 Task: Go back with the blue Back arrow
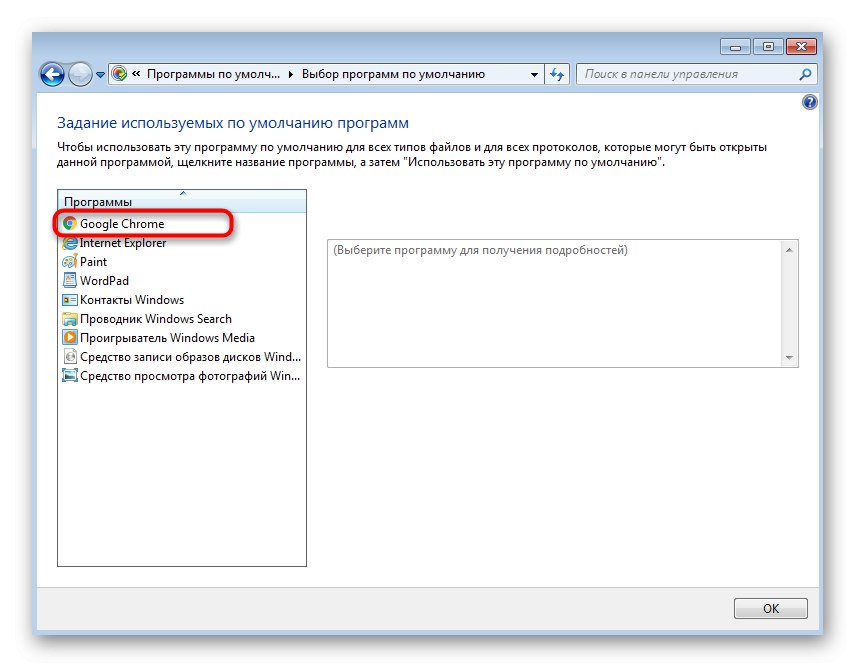pyautogui.click(x=53, y=74)
